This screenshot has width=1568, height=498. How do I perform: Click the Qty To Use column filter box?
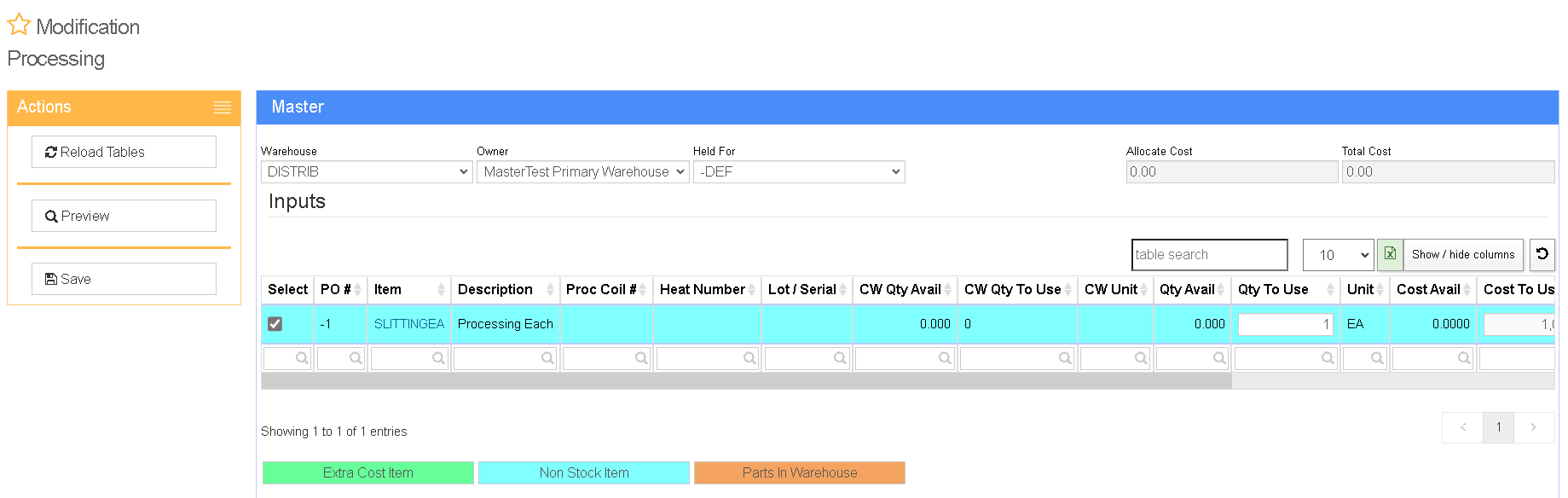tap(1285, 358)
